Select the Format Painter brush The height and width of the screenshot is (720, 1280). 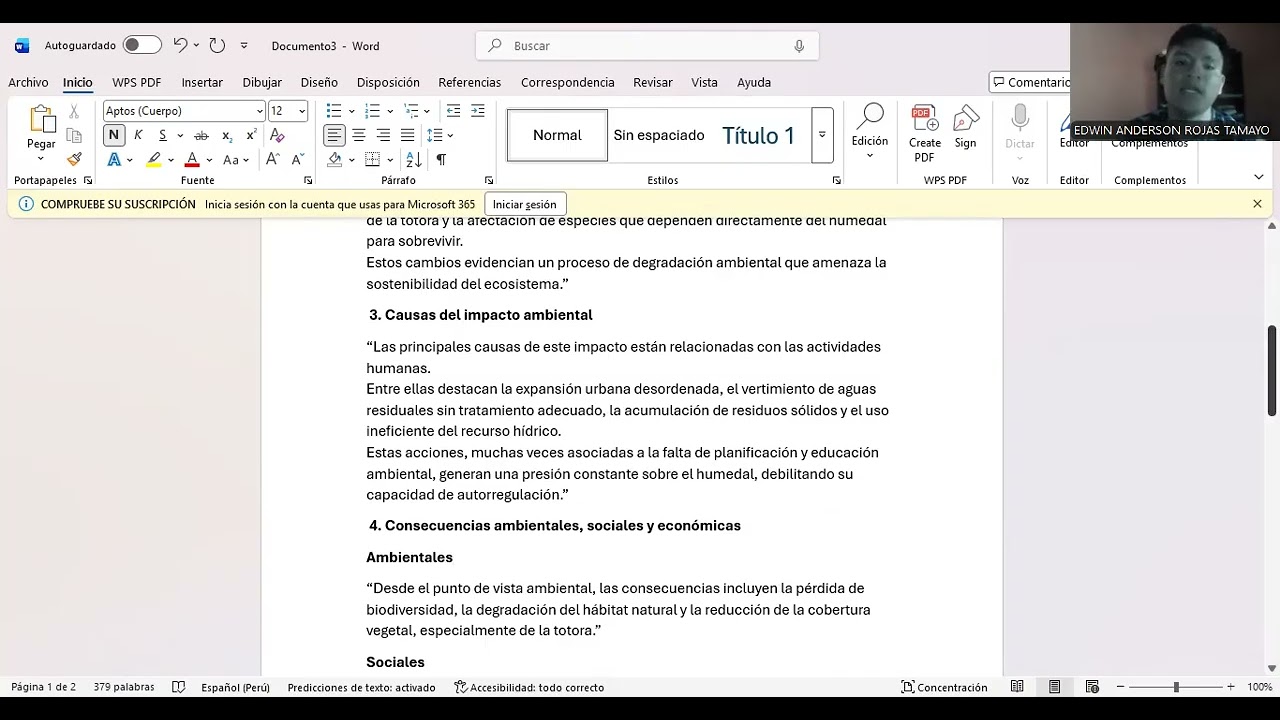pyautogui.click(x=74, y=159)
